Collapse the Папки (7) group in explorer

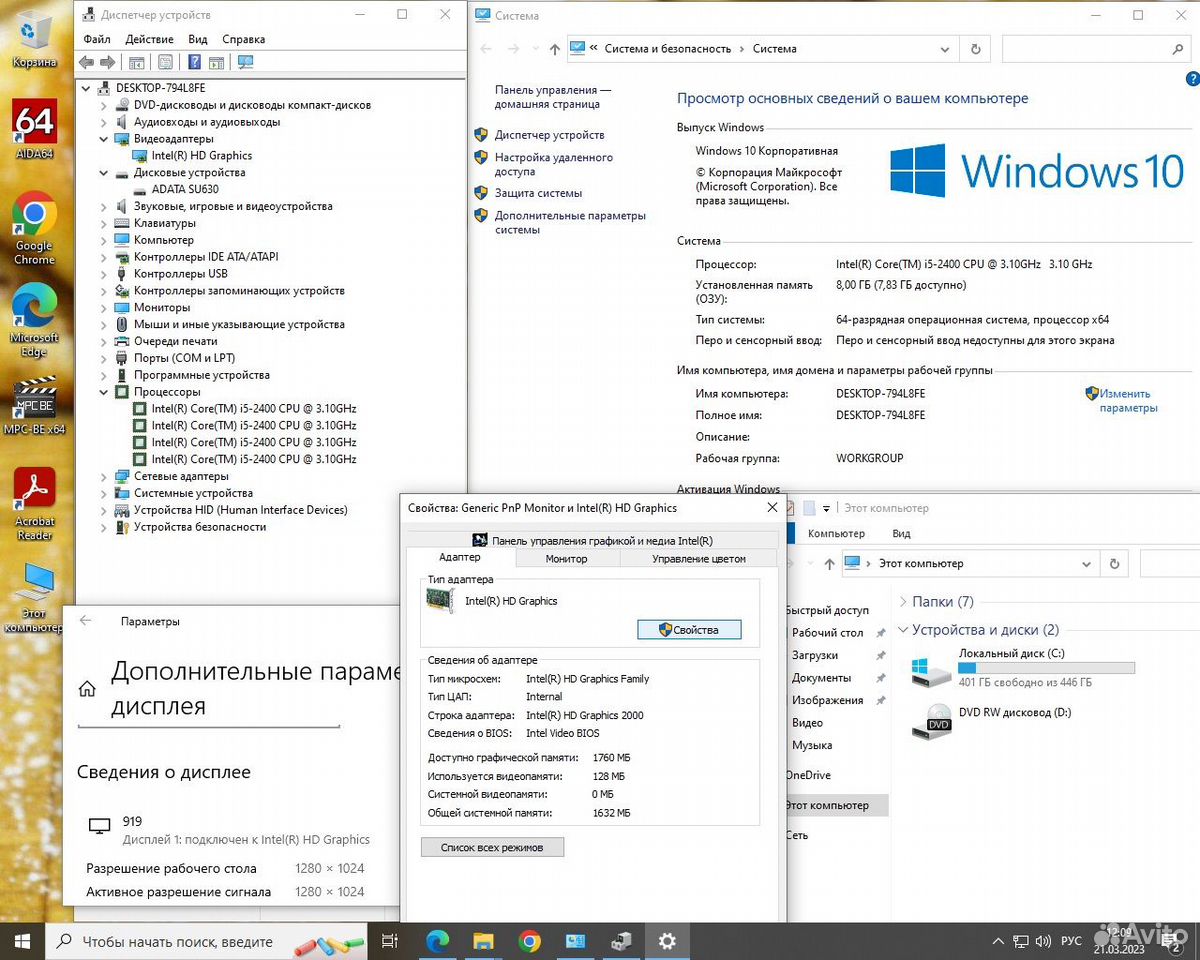point(904,602)
